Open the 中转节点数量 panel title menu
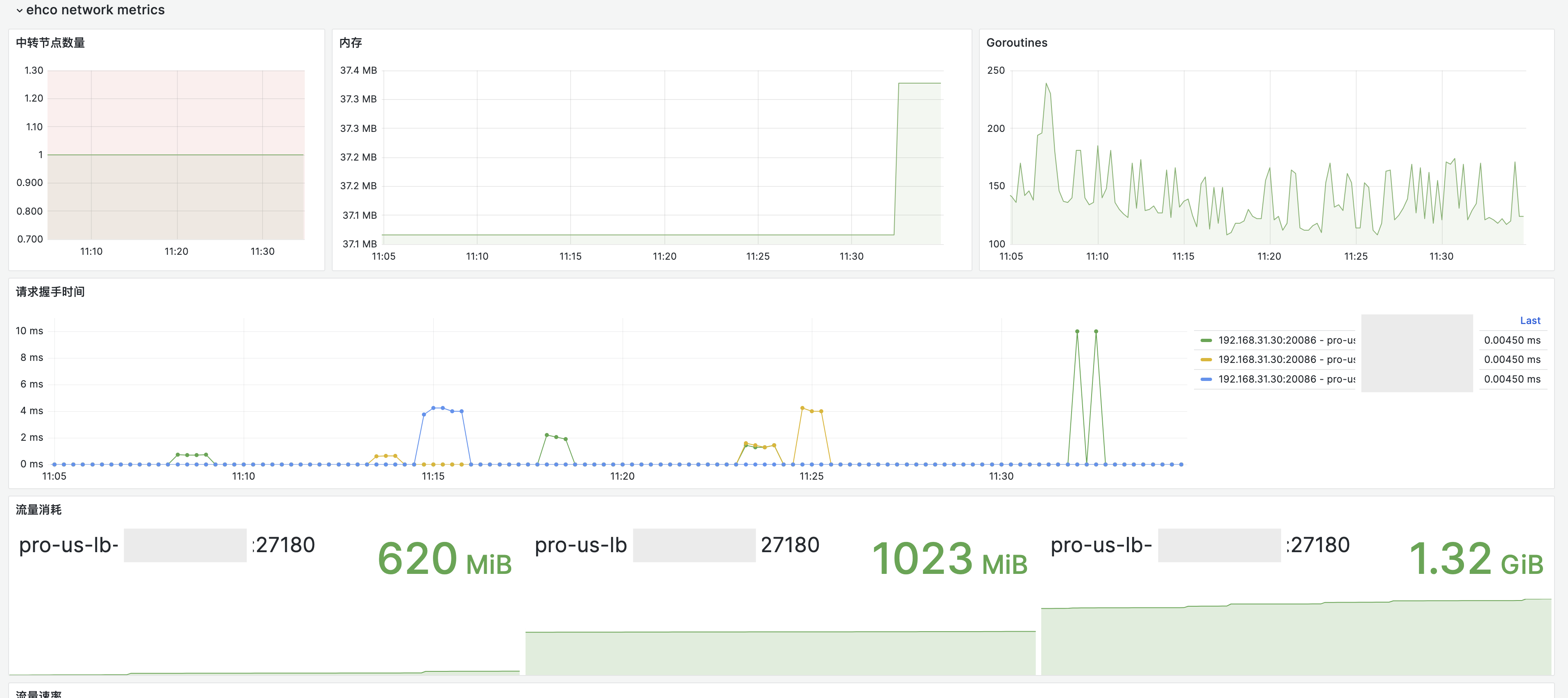This screenshot has width=1568, height=698. coord(50,43)
